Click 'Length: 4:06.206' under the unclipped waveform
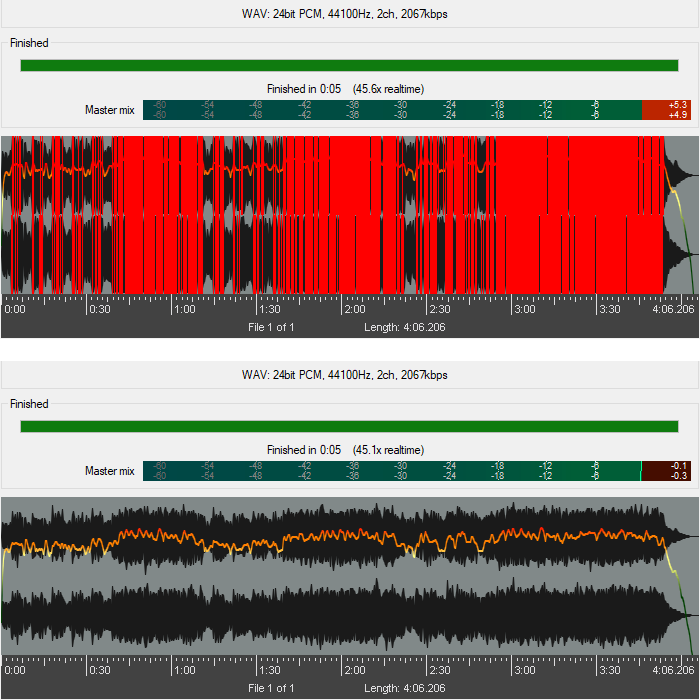This screenshot has width=700, height=700. [404, 688]
